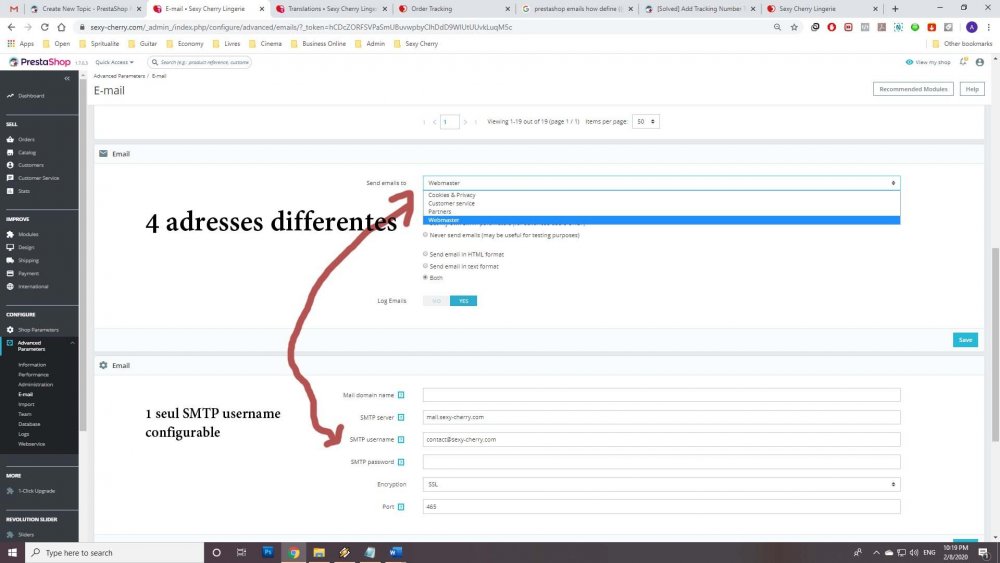Open Sexy Cherry bookmark folder
This screenshot has height=563, width=1000.
point(416,44)
